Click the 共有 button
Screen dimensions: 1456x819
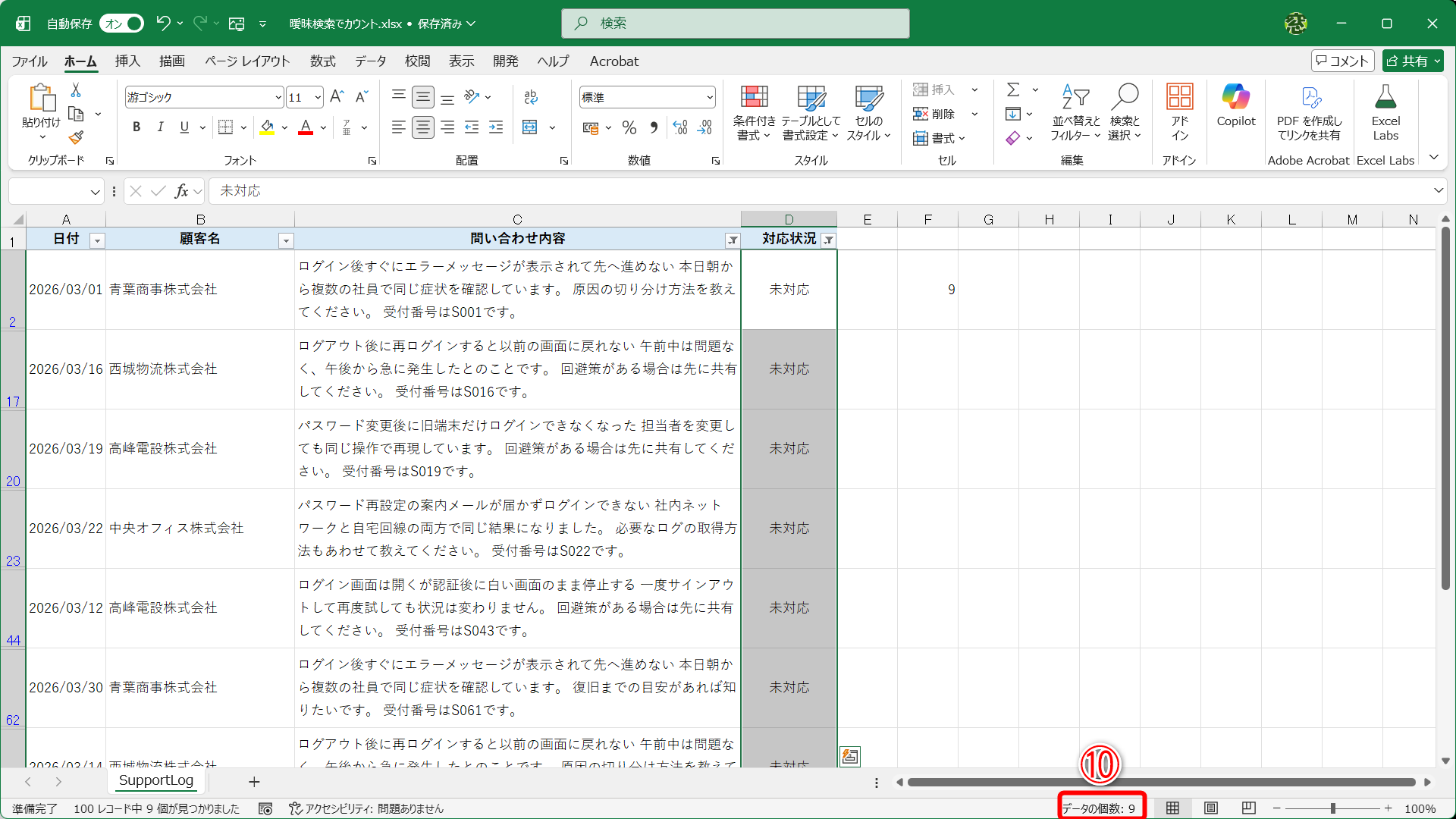1411,61
